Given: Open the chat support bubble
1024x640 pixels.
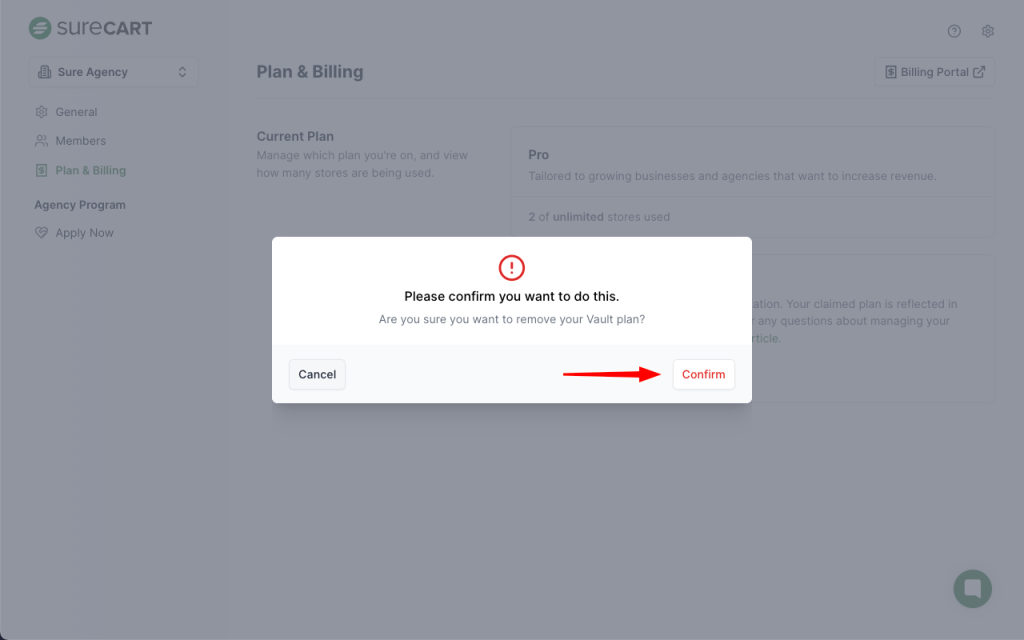Looking at the screenshot, I should [x=972, y=588].
